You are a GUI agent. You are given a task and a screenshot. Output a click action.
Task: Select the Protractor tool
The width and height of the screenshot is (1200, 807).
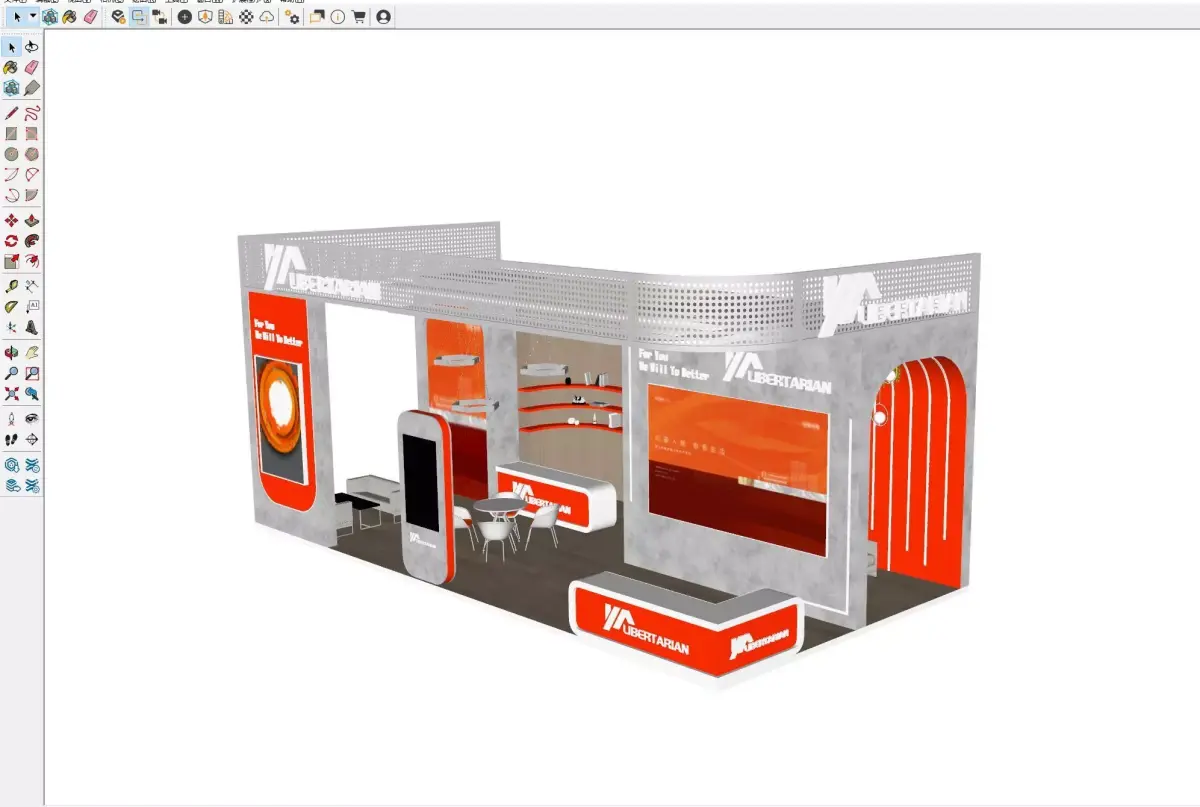[x=11, y=306]
